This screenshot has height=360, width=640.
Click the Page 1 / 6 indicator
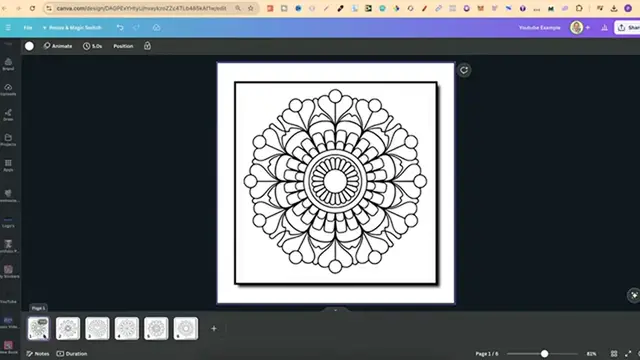pyautogui.click(x=487, y=353)
